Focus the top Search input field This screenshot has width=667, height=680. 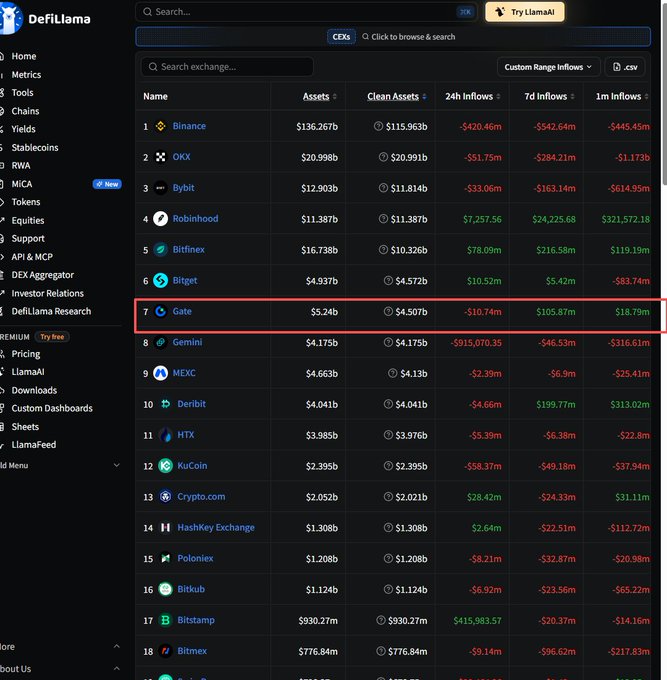tap(306, 12)
